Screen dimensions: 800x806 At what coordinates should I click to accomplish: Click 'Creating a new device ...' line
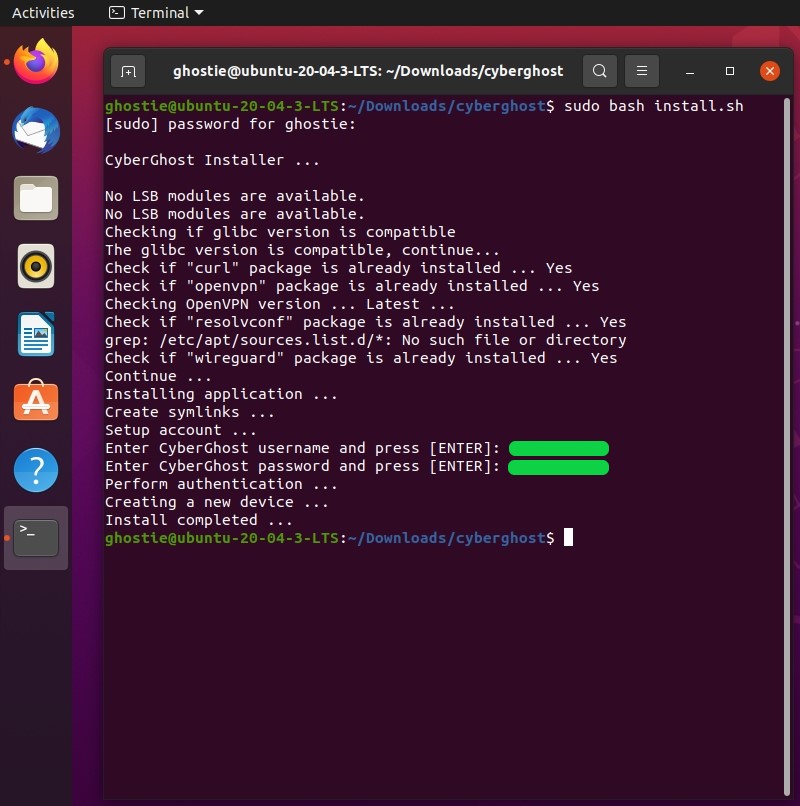217,502
